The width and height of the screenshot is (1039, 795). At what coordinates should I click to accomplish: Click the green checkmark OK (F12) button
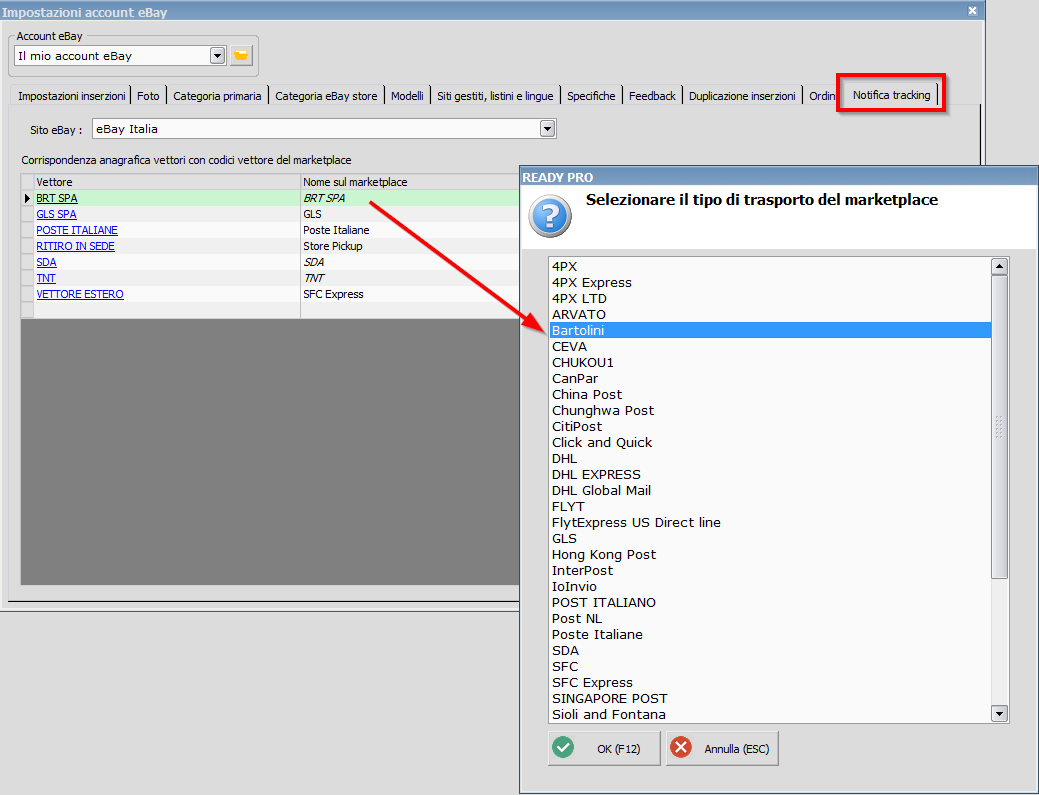[604, 749]
